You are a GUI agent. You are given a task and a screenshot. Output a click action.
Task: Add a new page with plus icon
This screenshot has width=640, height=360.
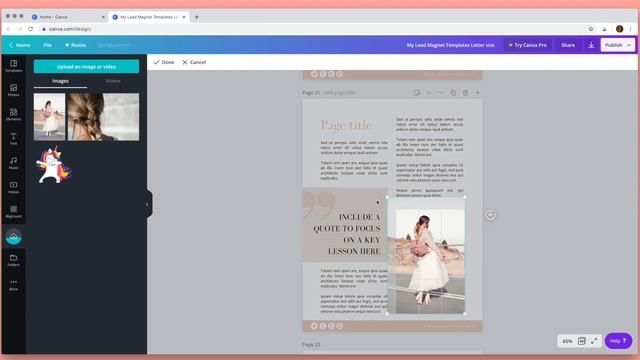(478, 93)
